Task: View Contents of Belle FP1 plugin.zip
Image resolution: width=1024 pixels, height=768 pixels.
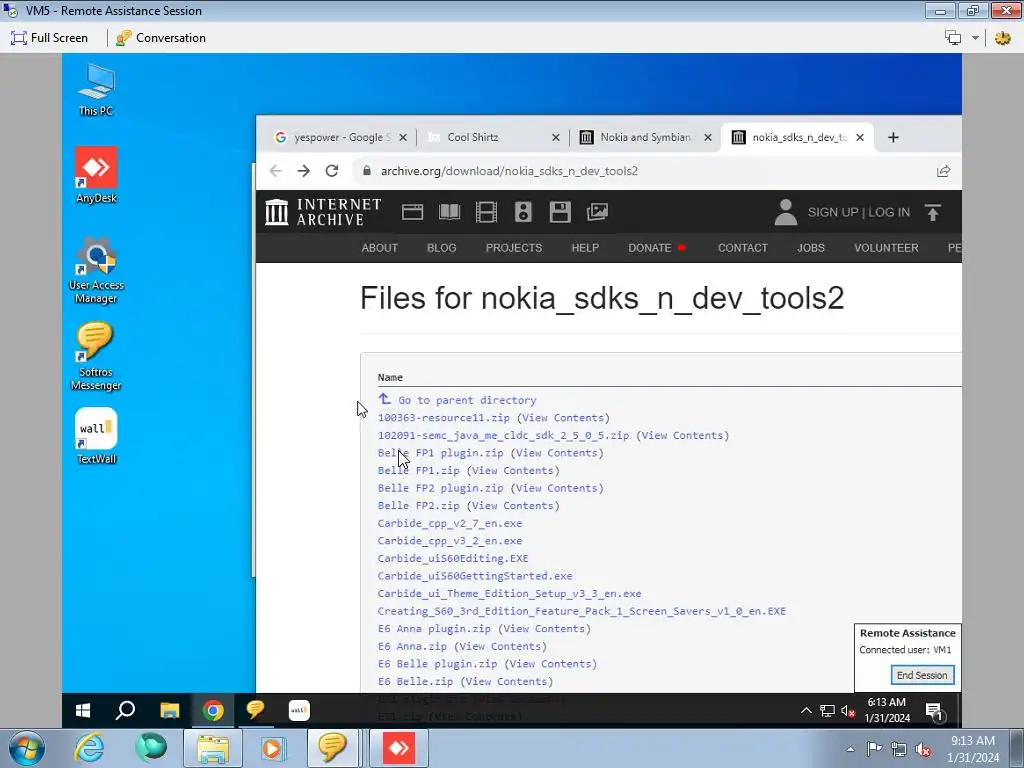Action: 556,453
